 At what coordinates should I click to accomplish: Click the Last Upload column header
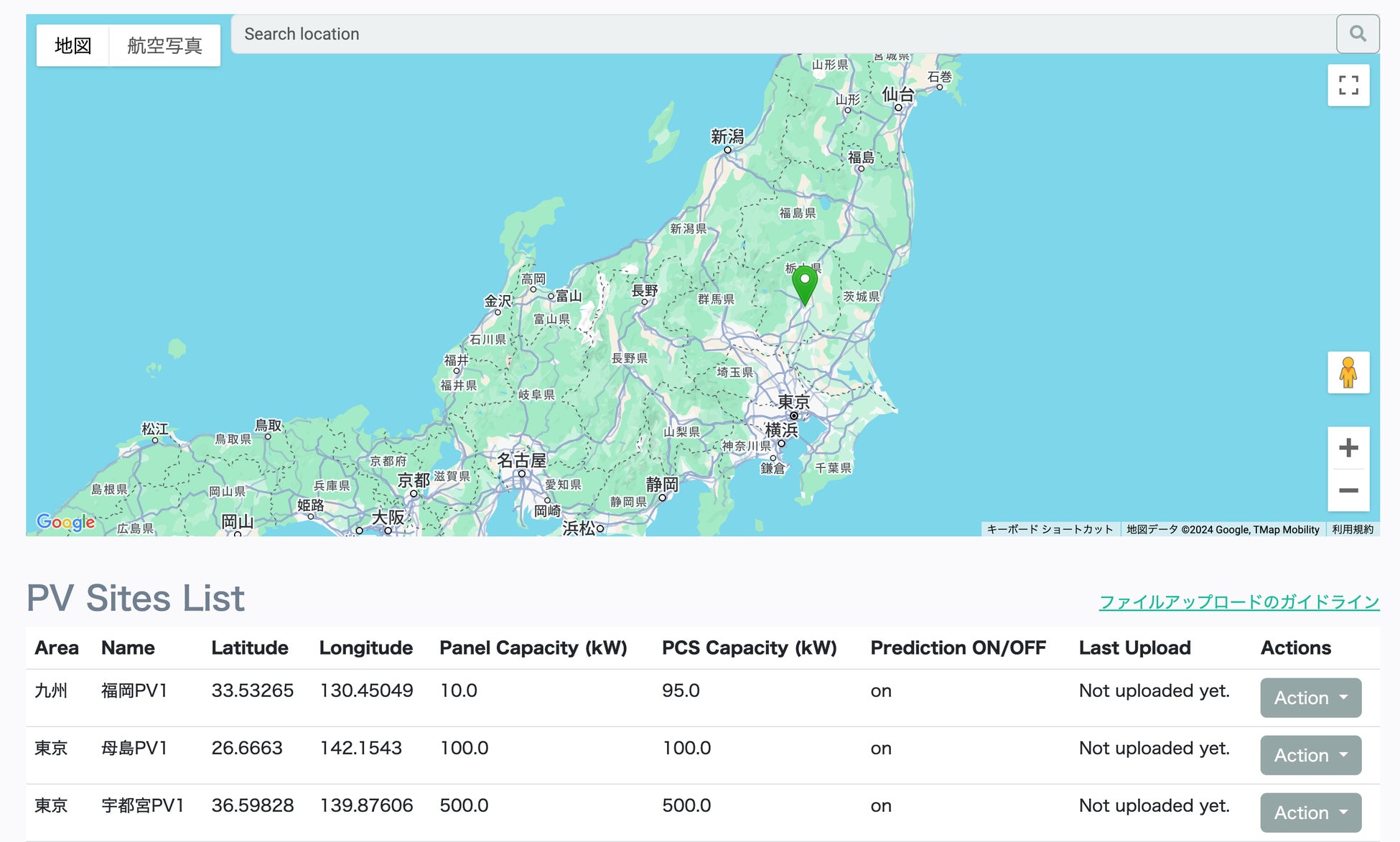coord(1134,647)
